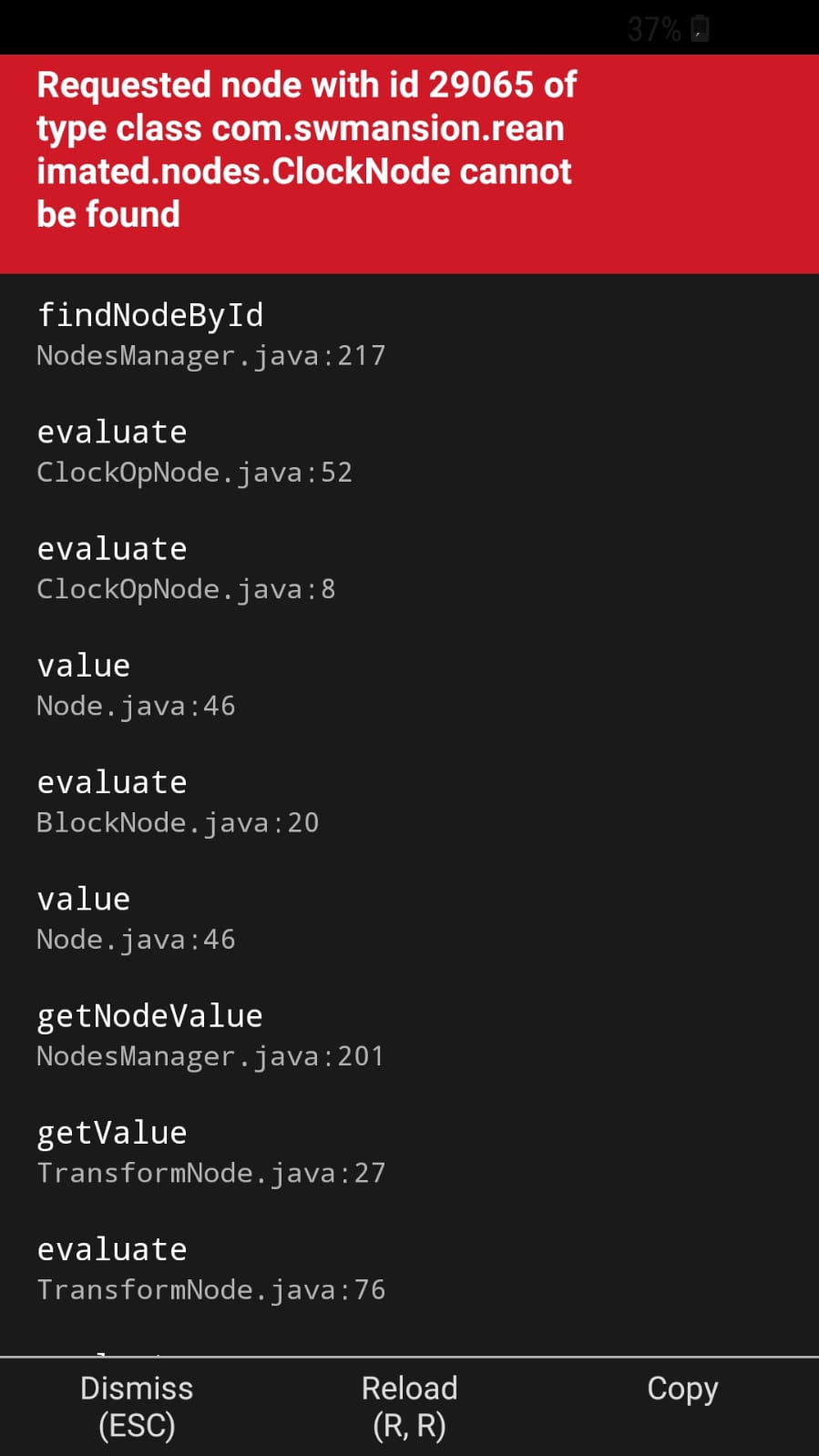Tap NodesManager.java:217 source location
The image size is (819, 1456).
tap(210, 355)
